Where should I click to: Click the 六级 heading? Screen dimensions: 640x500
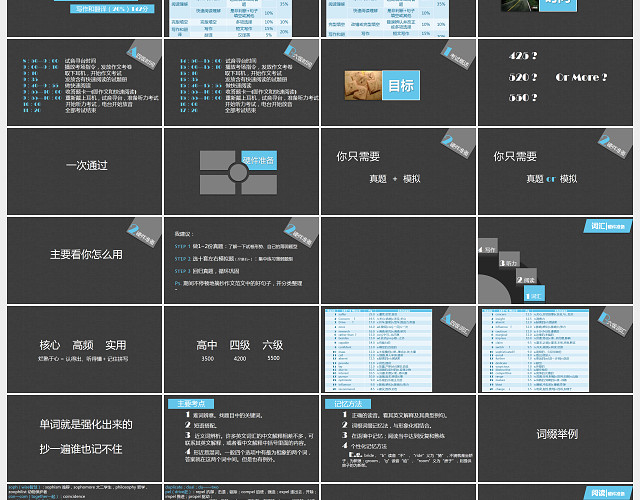point(273,345)
